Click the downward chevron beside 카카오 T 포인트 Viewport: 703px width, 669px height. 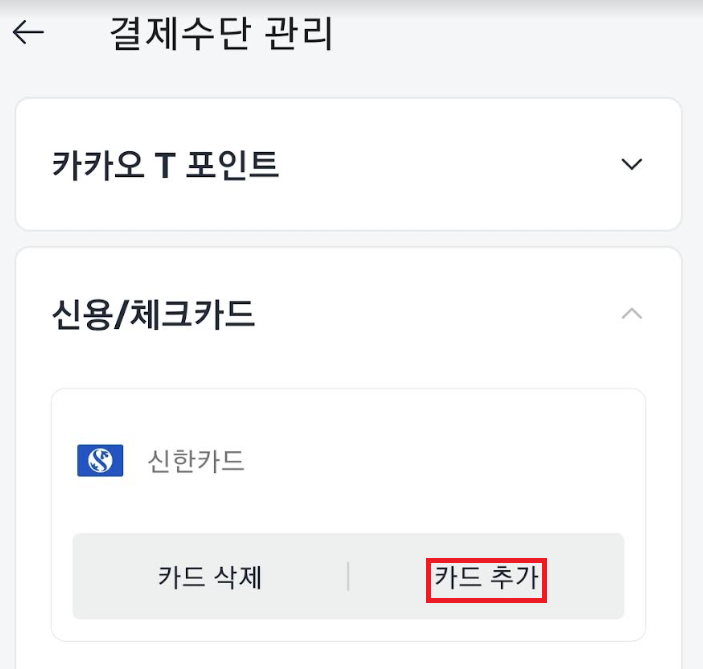coord(632,164)
